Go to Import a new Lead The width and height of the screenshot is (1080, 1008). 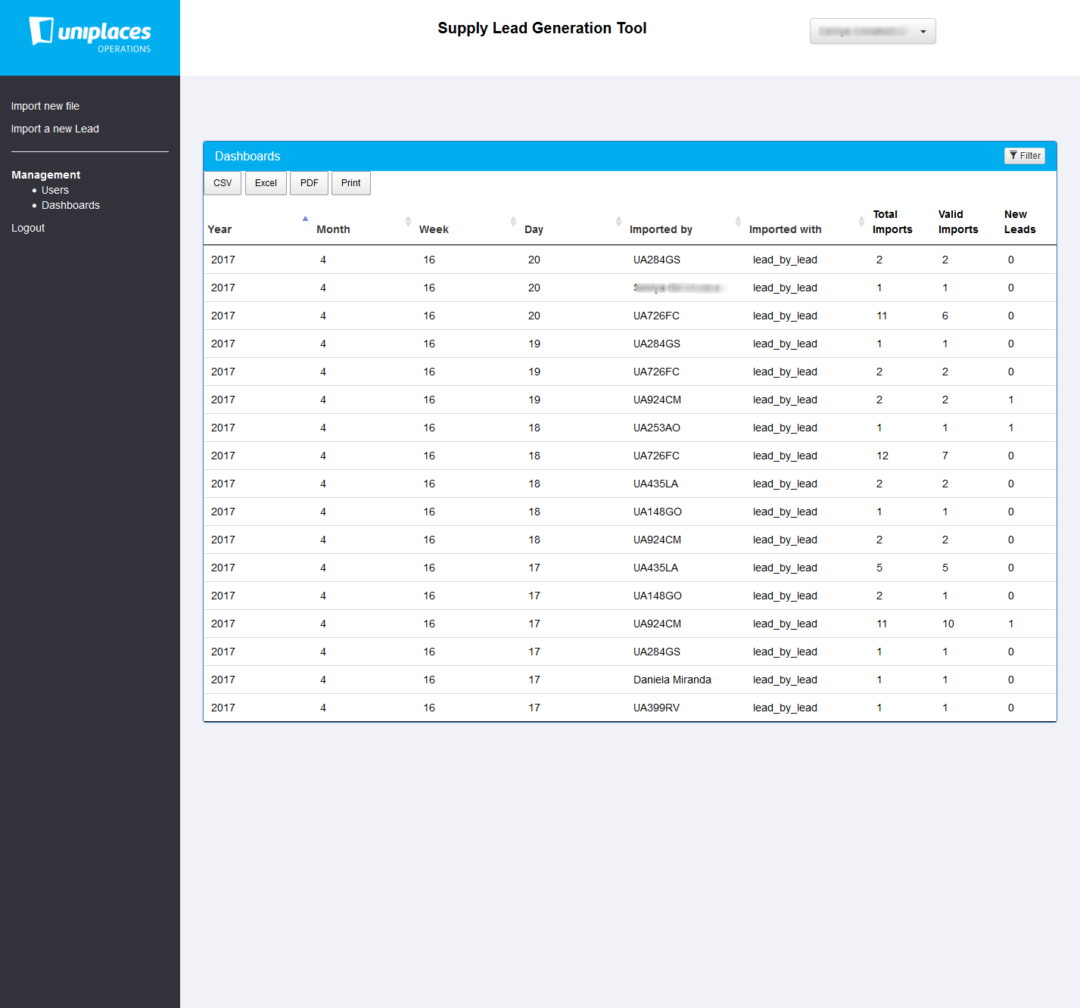click(55, 129)
